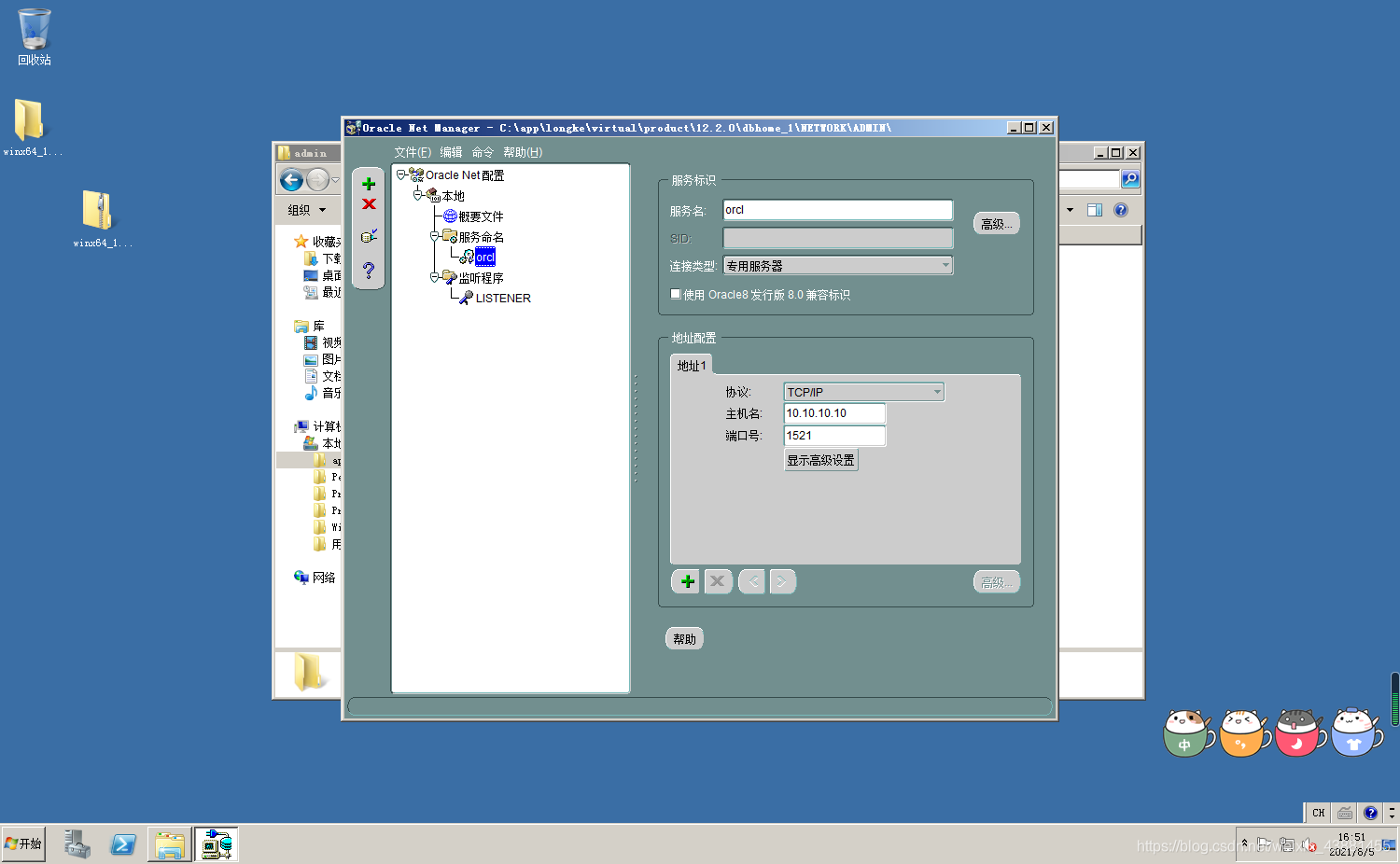Click the Explorer forward arrow button
The height and width of the screenshot is (864, 1400).
[x=317, y=179]
